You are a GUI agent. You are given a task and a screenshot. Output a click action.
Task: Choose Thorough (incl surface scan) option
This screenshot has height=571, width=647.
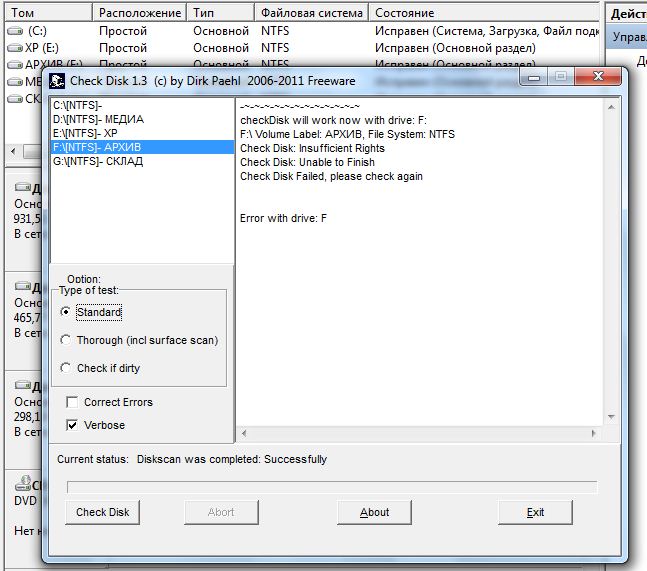pos(66,340)
